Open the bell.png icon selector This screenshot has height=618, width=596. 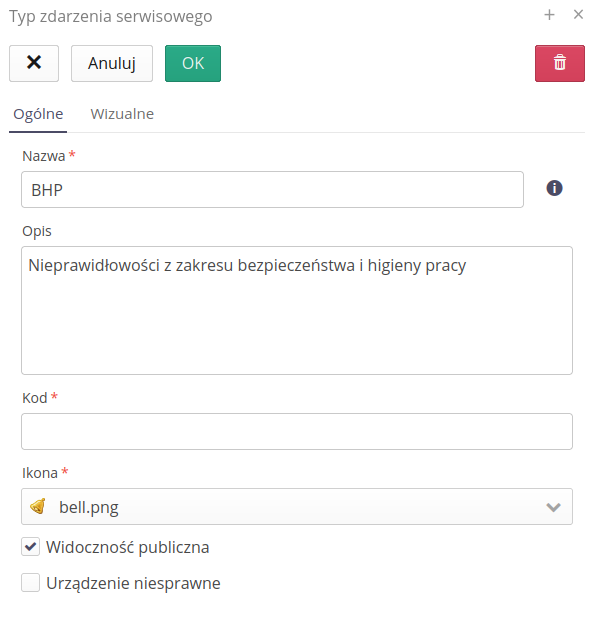pos(297,506)
